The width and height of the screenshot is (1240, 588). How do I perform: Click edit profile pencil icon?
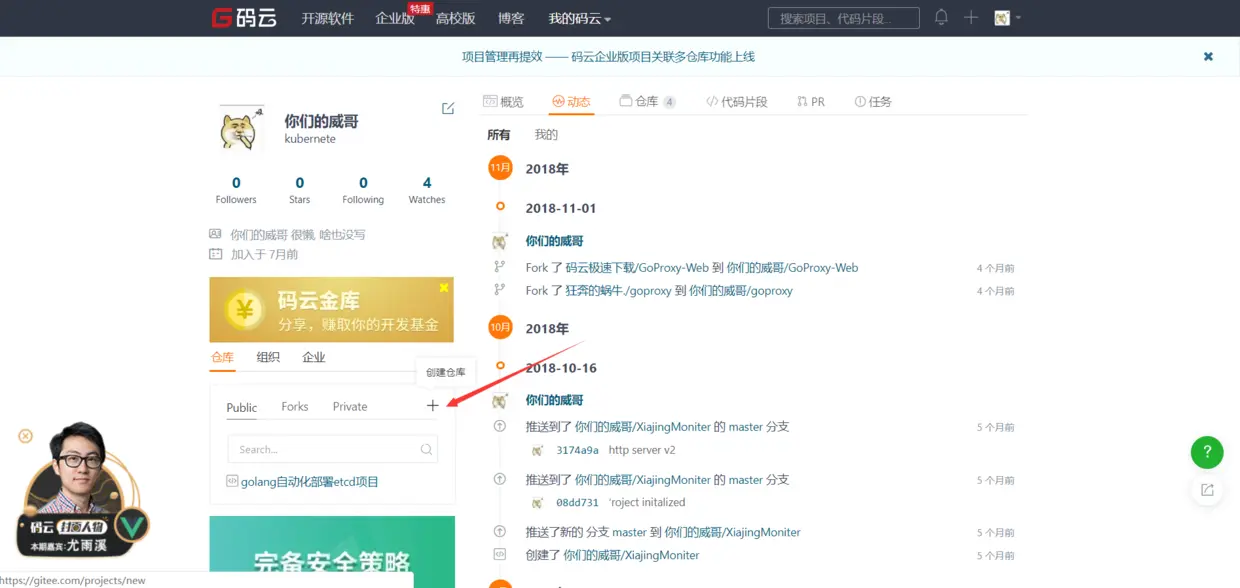448,108
